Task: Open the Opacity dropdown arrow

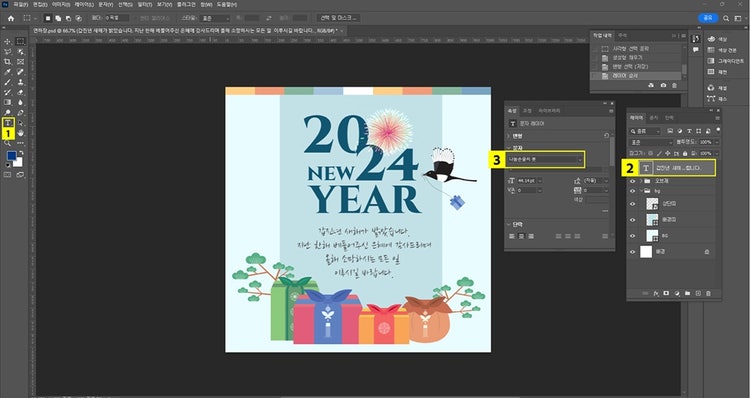Action: (717, 143)
